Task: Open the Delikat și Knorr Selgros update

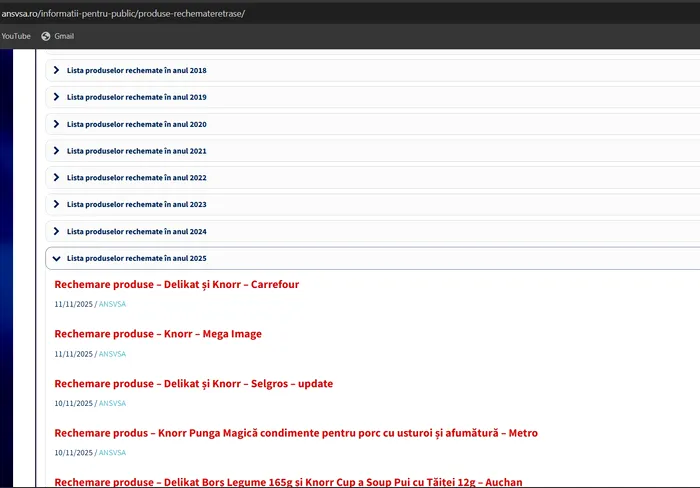Action: pos(193,384)
